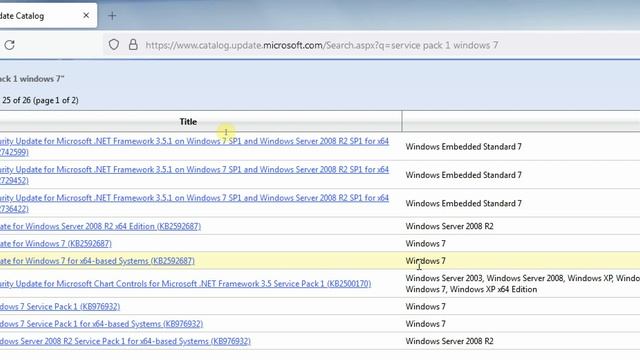640x360 pixels.
Task: Click Windows Server 2008 R2 cell in KB976932 row
Action: pyautogui.click(x=449, y=341)
